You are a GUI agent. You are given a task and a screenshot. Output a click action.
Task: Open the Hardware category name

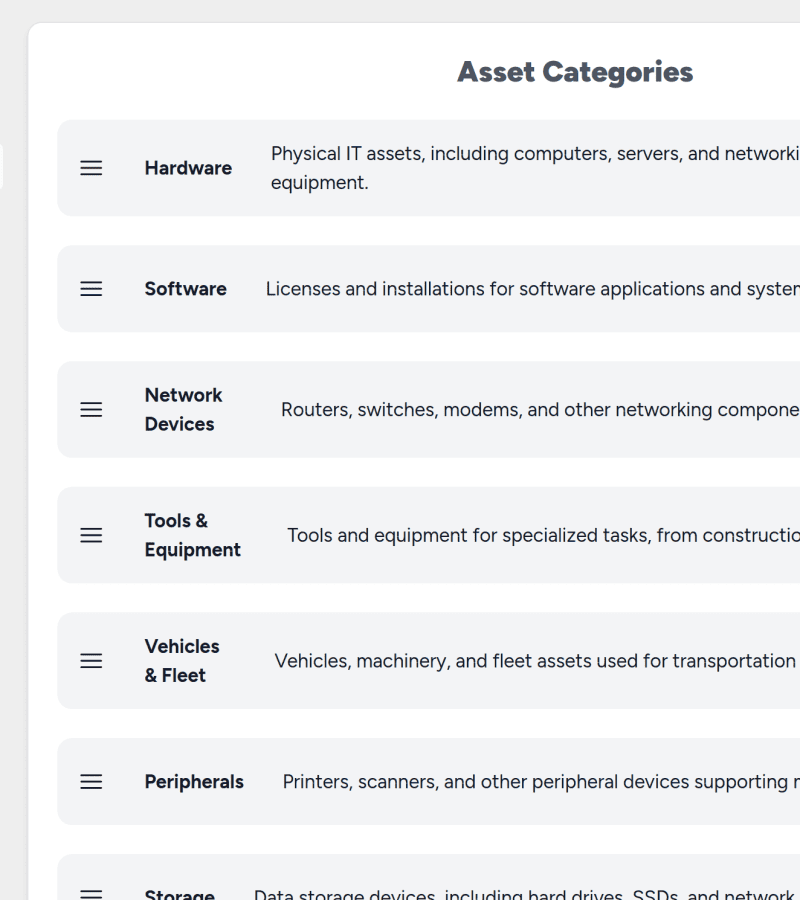[188, 168]
